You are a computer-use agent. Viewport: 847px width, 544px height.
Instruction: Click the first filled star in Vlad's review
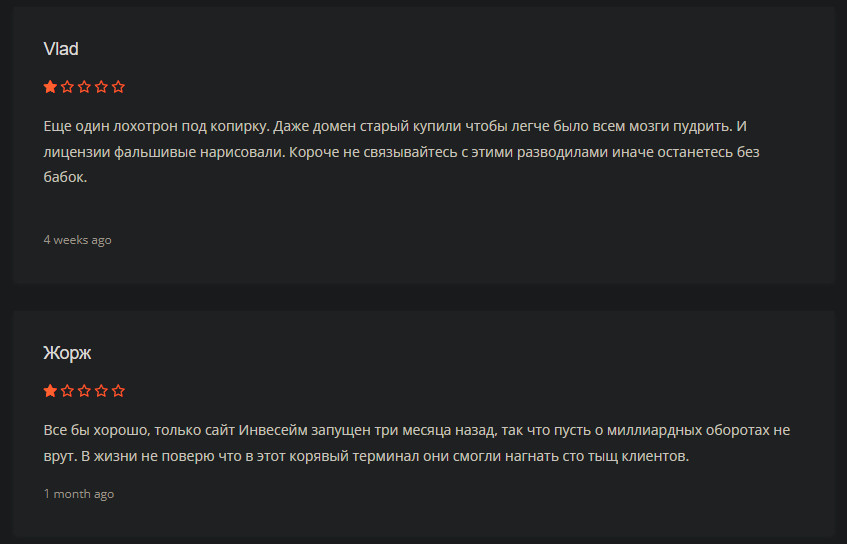click(50, 87)
